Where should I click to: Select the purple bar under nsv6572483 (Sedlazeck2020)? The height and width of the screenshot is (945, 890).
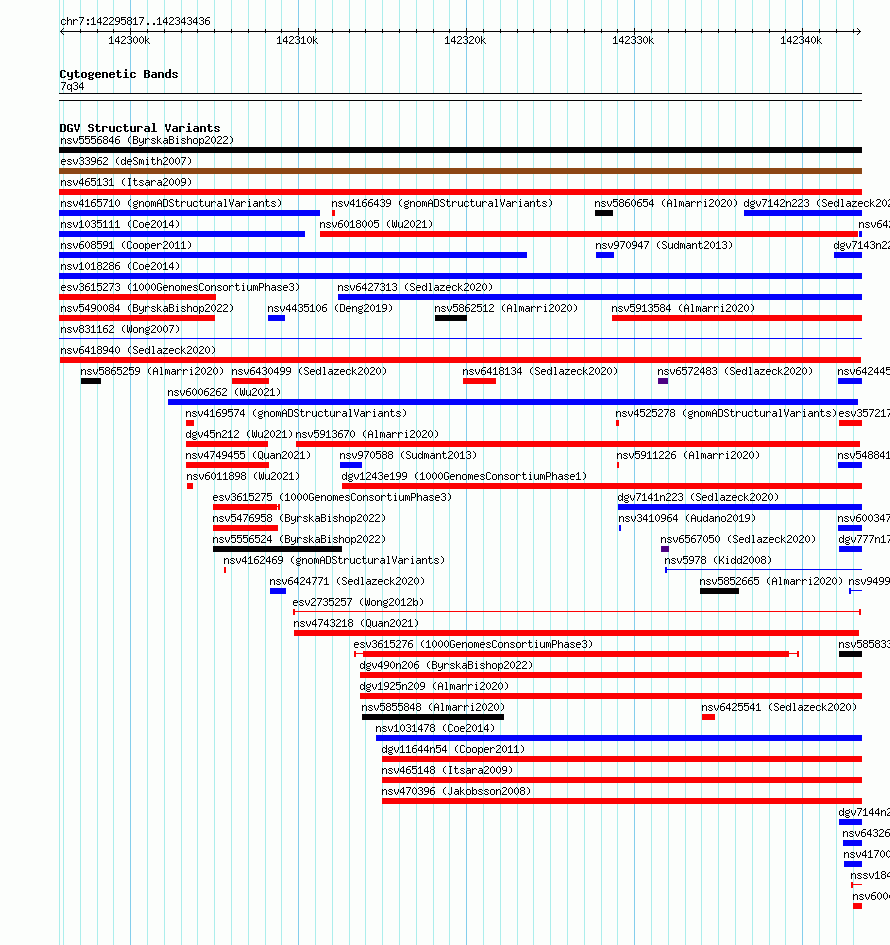663,381
